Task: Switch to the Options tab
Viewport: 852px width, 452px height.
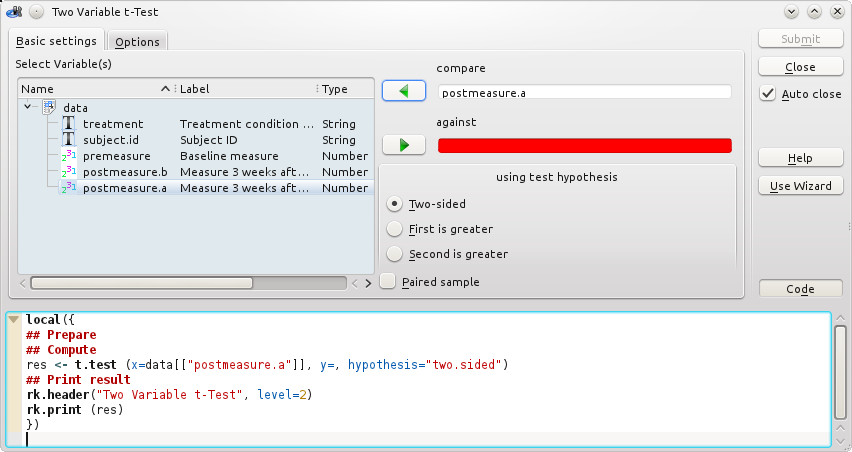Action: click(137, 42)
